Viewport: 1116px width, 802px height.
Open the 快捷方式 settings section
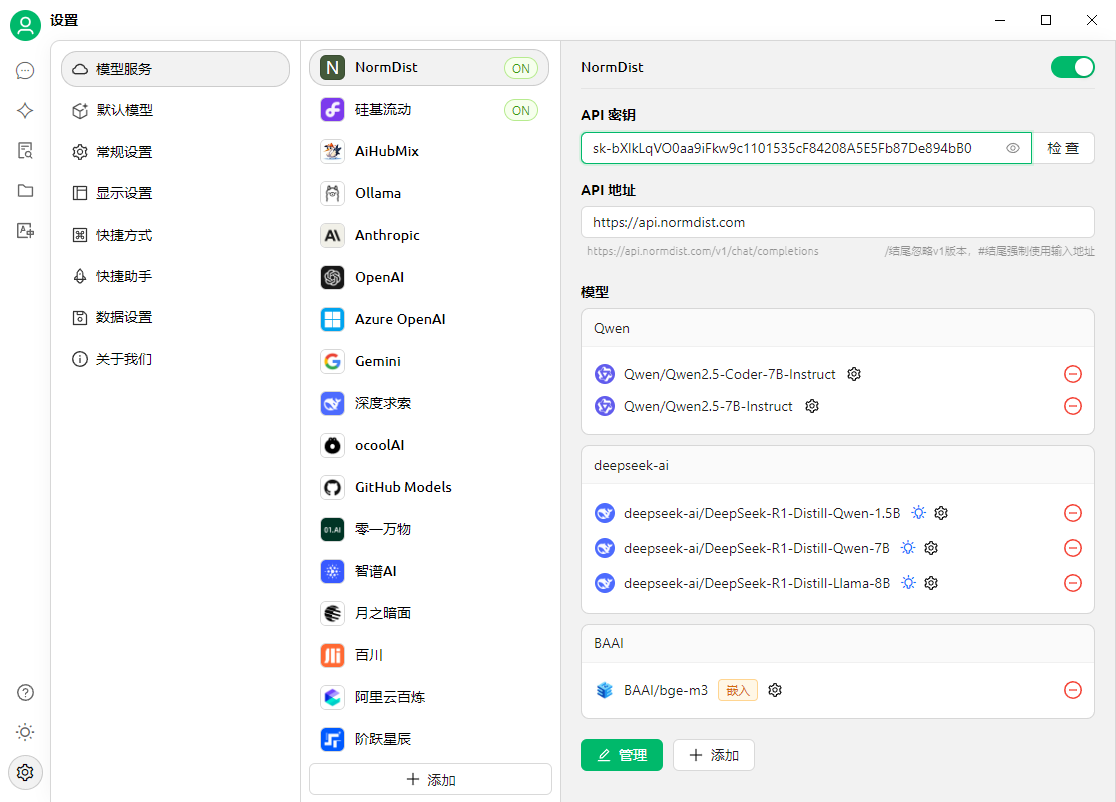(x=175, y=235)
